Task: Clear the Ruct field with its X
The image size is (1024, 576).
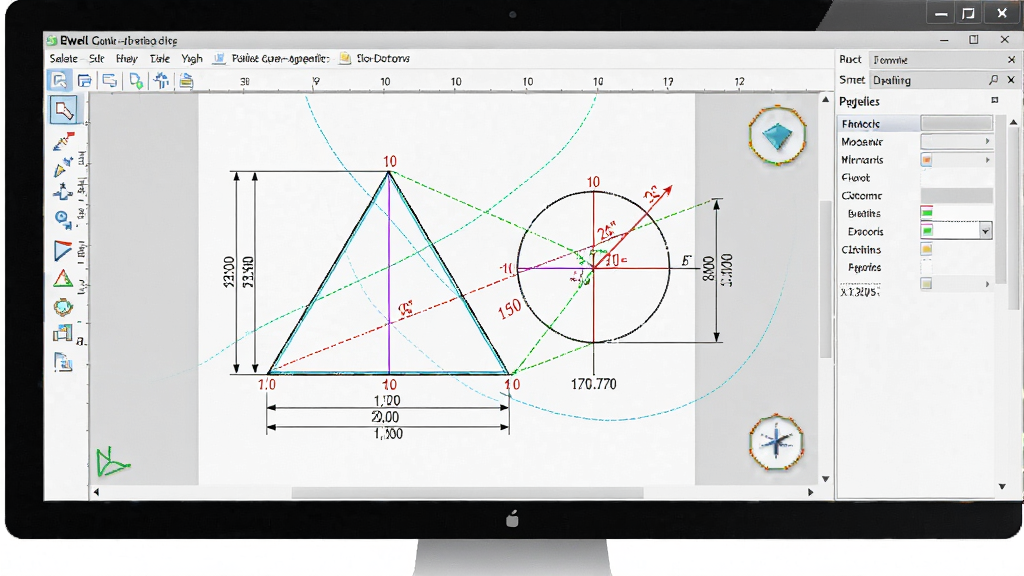Action: (x=1012, y=59)
